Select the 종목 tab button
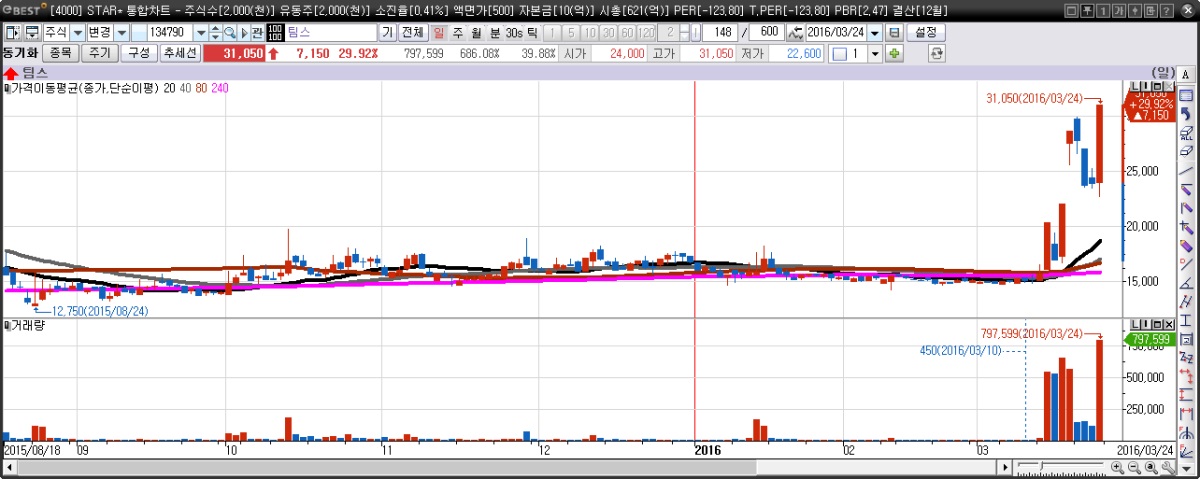The width and height of the screenshot is (1200, 479). [60, 53]
